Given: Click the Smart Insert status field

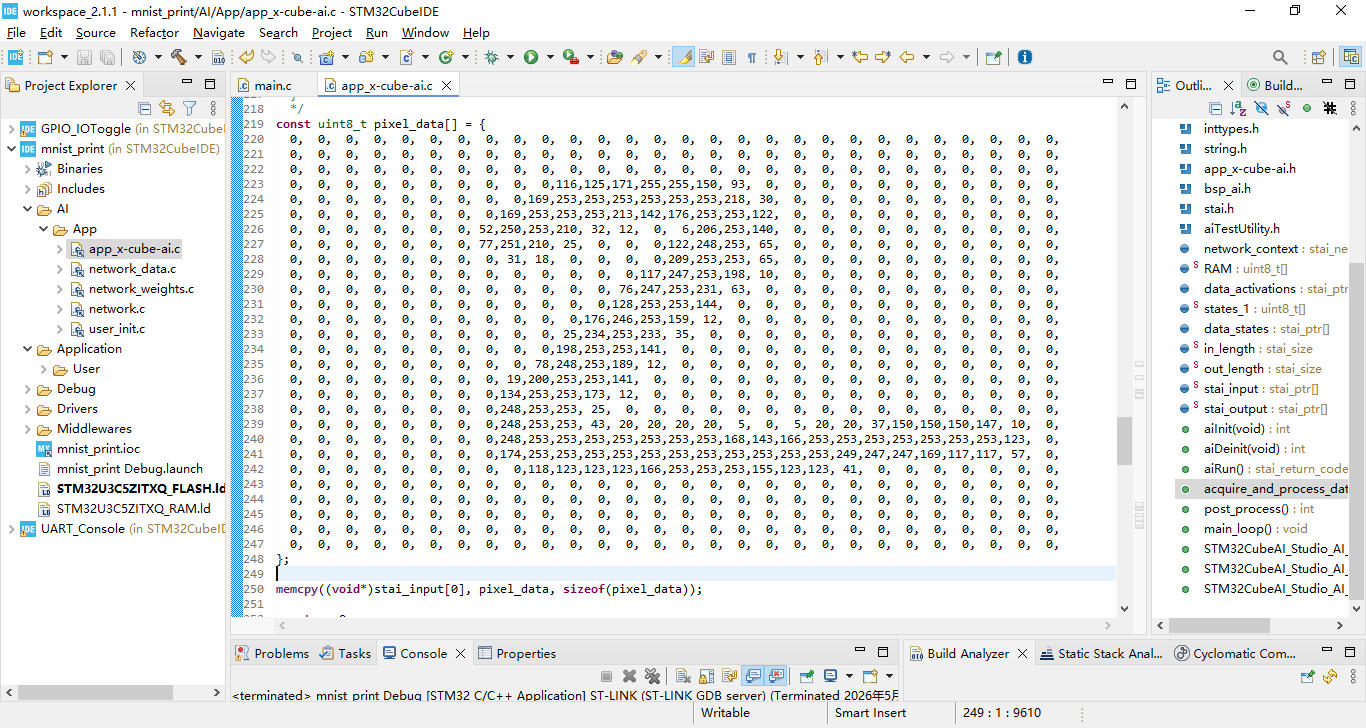Looking at the screenshot, I should (x=870, y=713).
